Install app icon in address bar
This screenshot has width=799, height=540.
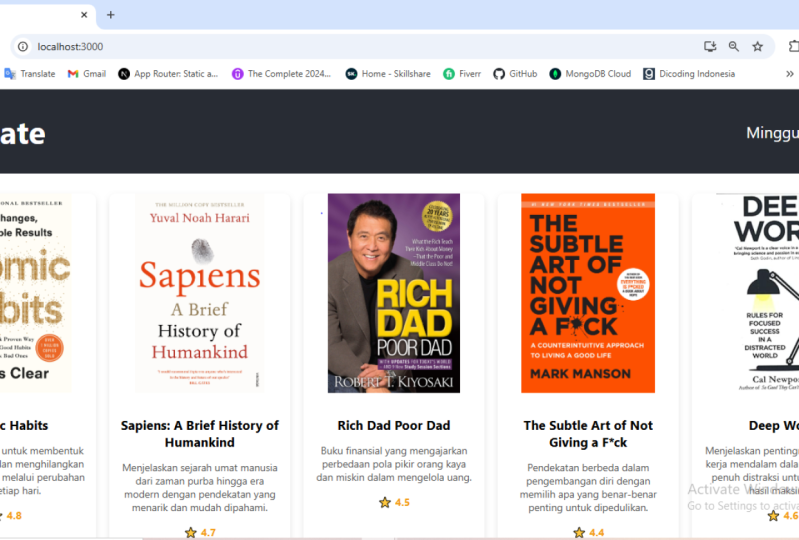pos(710,46)
